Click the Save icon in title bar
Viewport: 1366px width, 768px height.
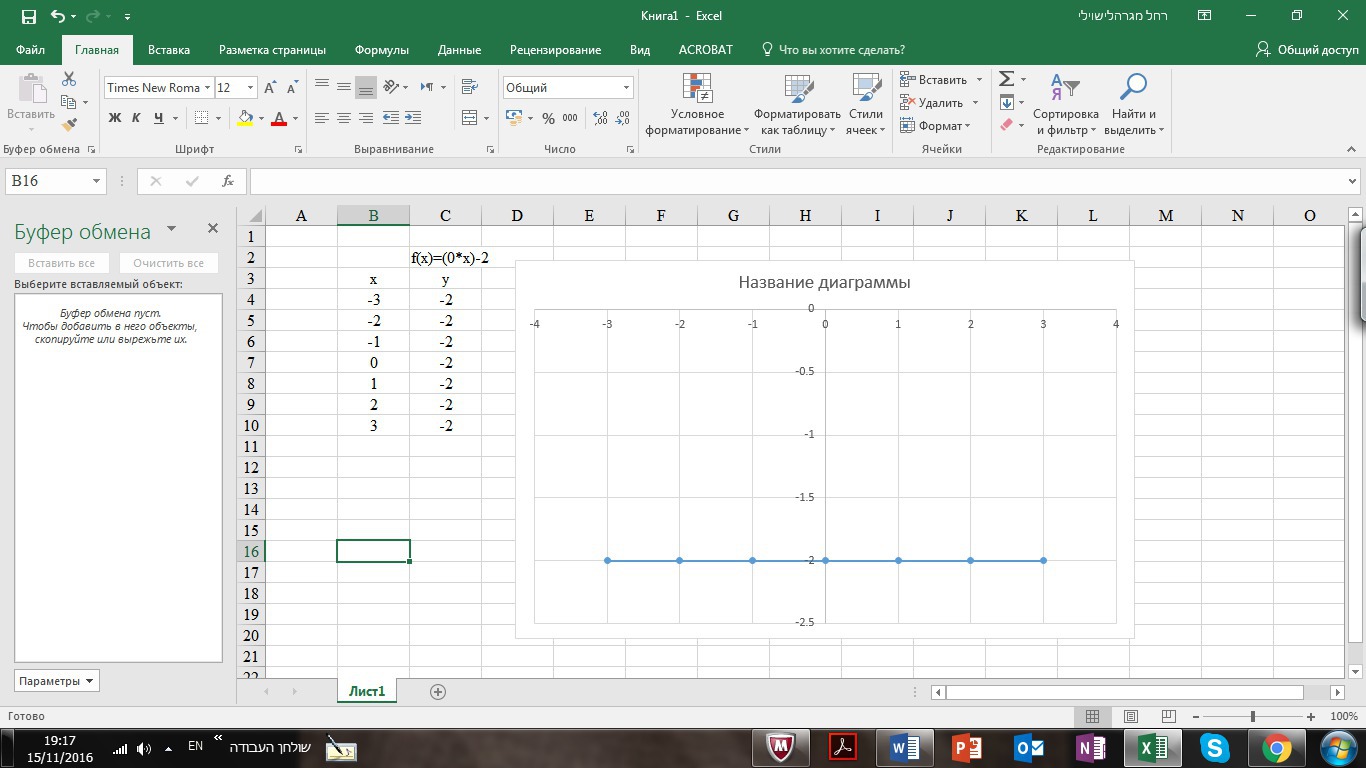[28, 16]
